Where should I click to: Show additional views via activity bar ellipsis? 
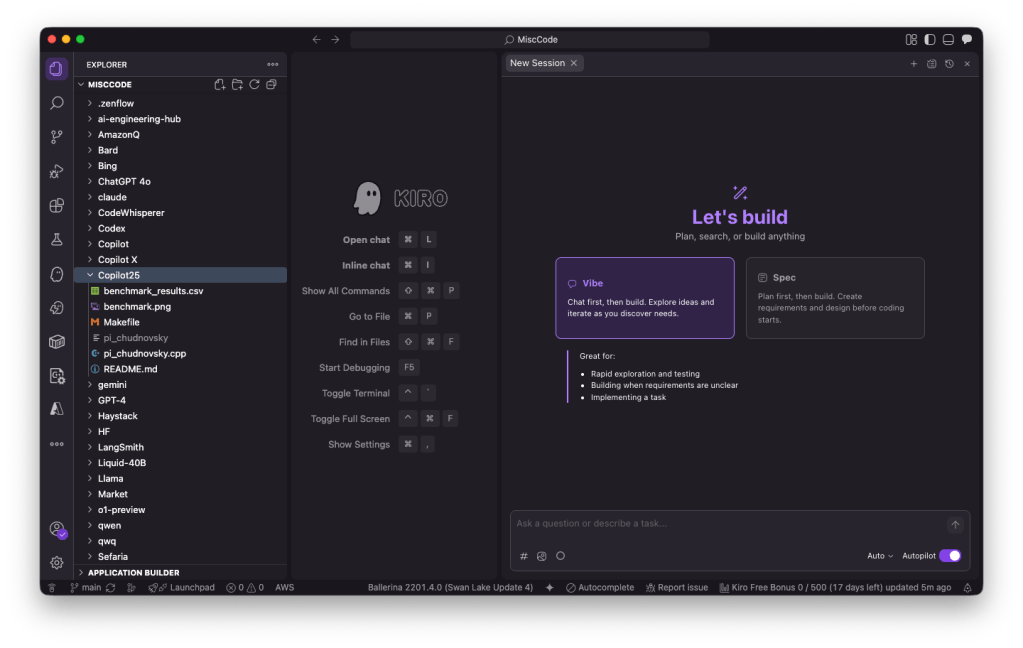click(x=57, y=444)
